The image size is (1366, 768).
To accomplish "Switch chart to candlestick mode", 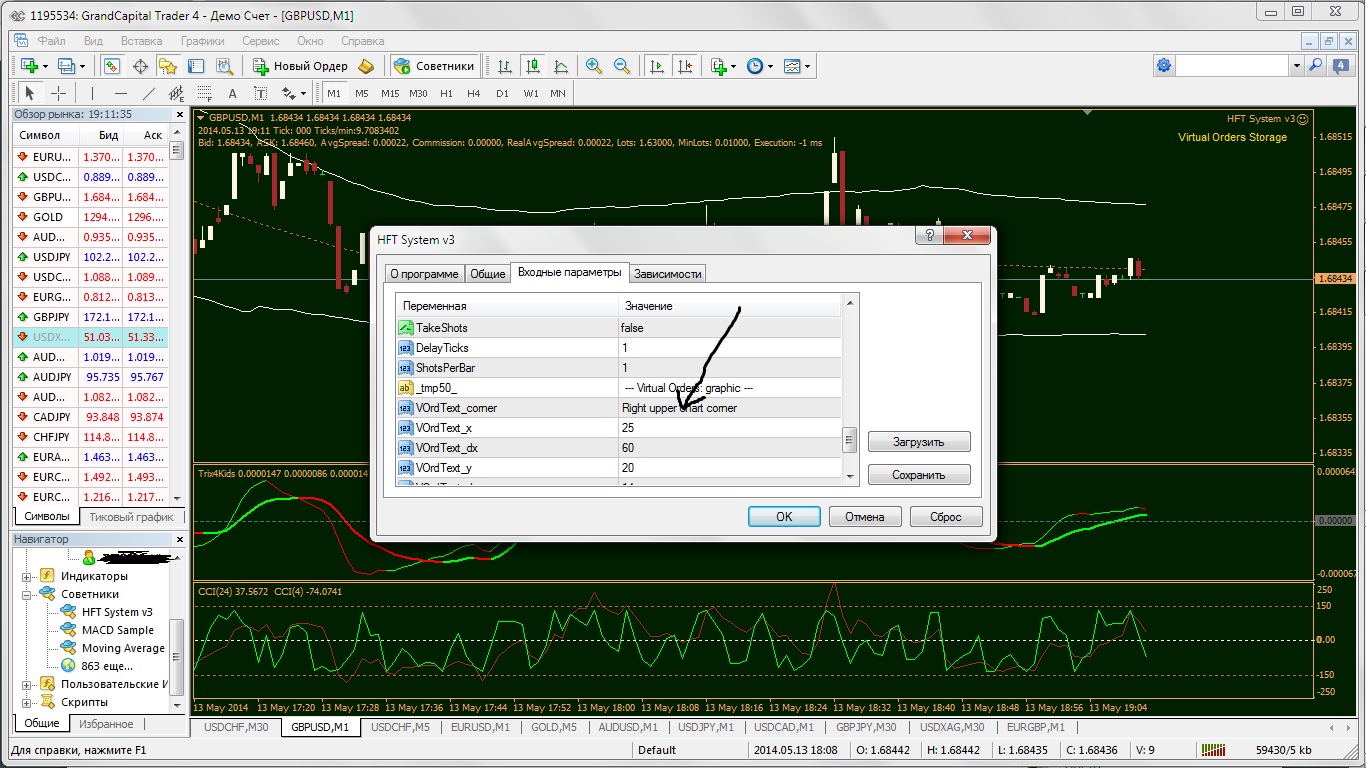I will tap(533, 66).
